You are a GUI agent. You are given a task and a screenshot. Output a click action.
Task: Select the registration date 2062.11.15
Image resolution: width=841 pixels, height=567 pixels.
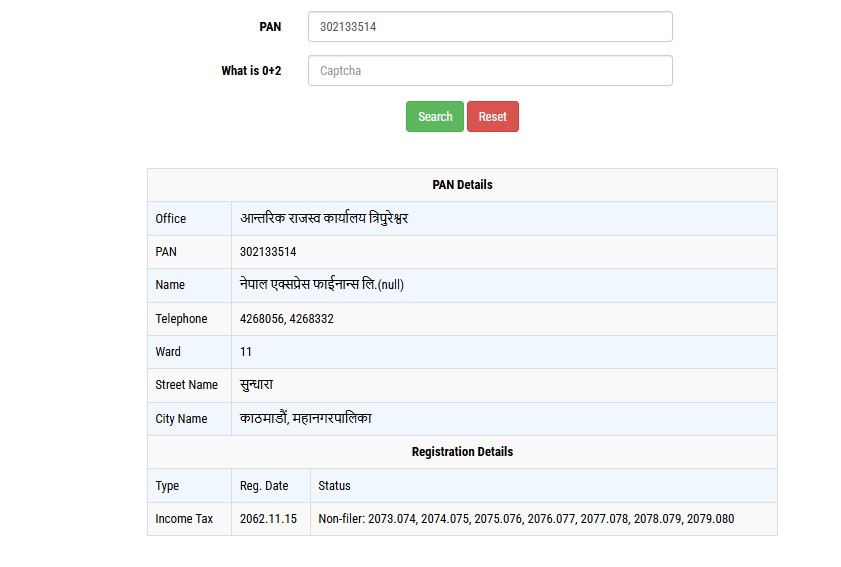click(268, 519)
